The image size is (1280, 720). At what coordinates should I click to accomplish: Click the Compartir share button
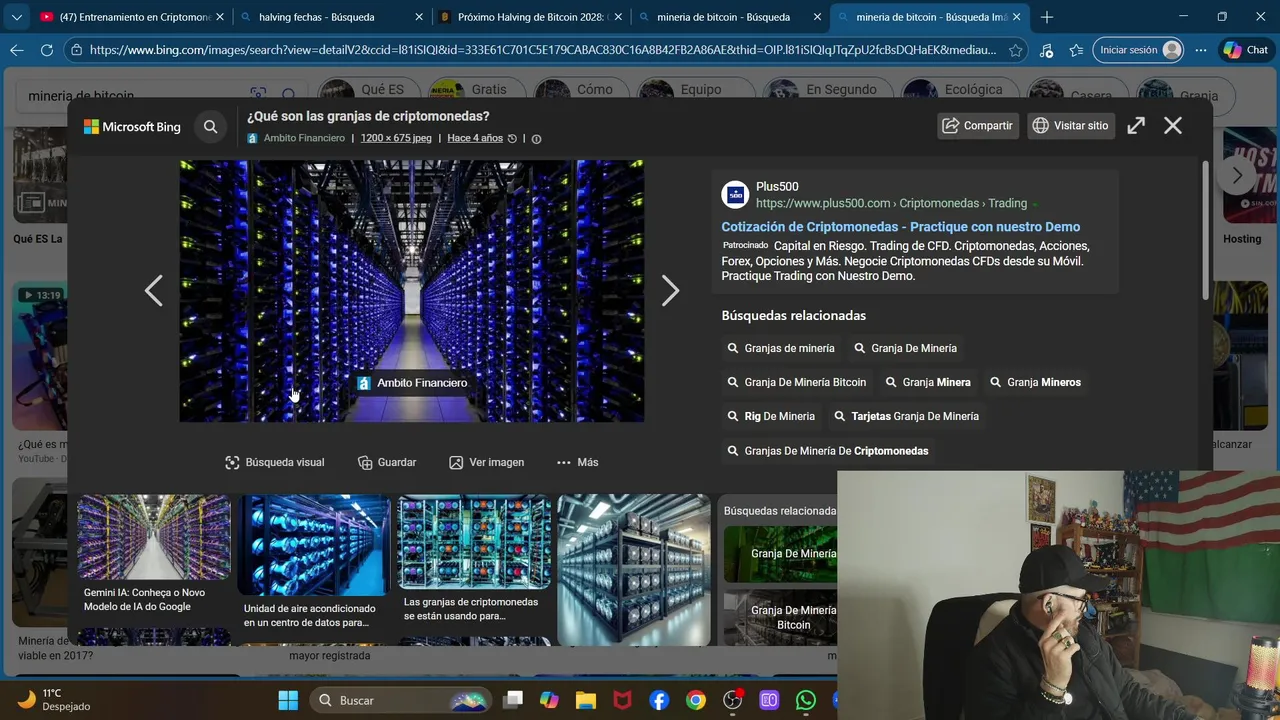click(x=978, y=125)
